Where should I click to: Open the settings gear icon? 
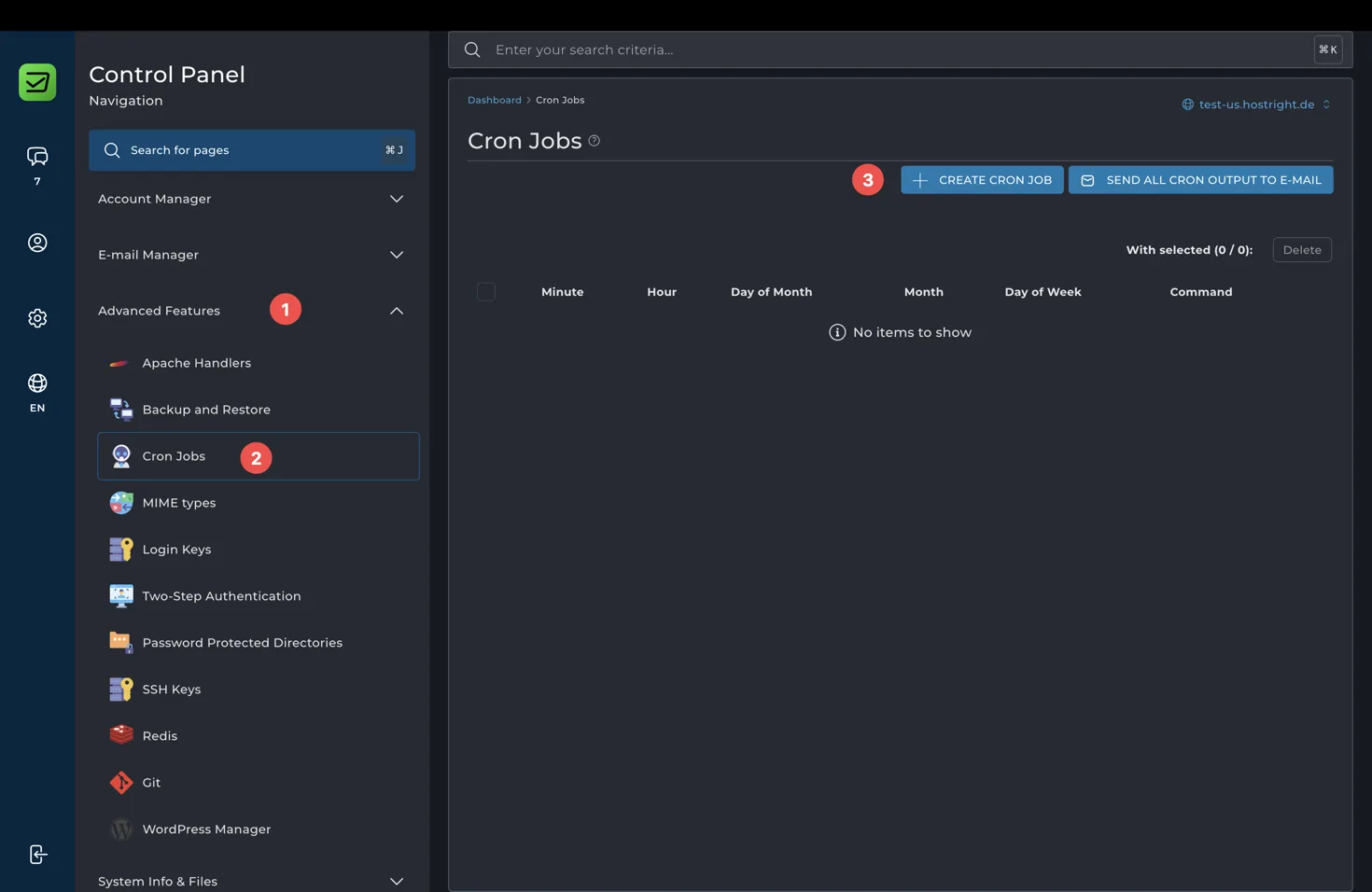coord(37,318)
